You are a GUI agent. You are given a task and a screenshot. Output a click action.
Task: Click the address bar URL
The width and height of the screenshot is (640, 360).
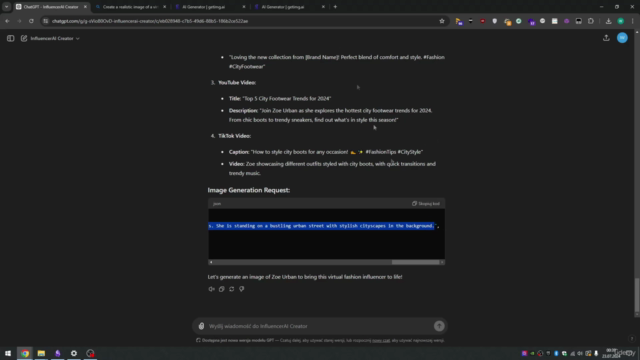click(150, 21)
